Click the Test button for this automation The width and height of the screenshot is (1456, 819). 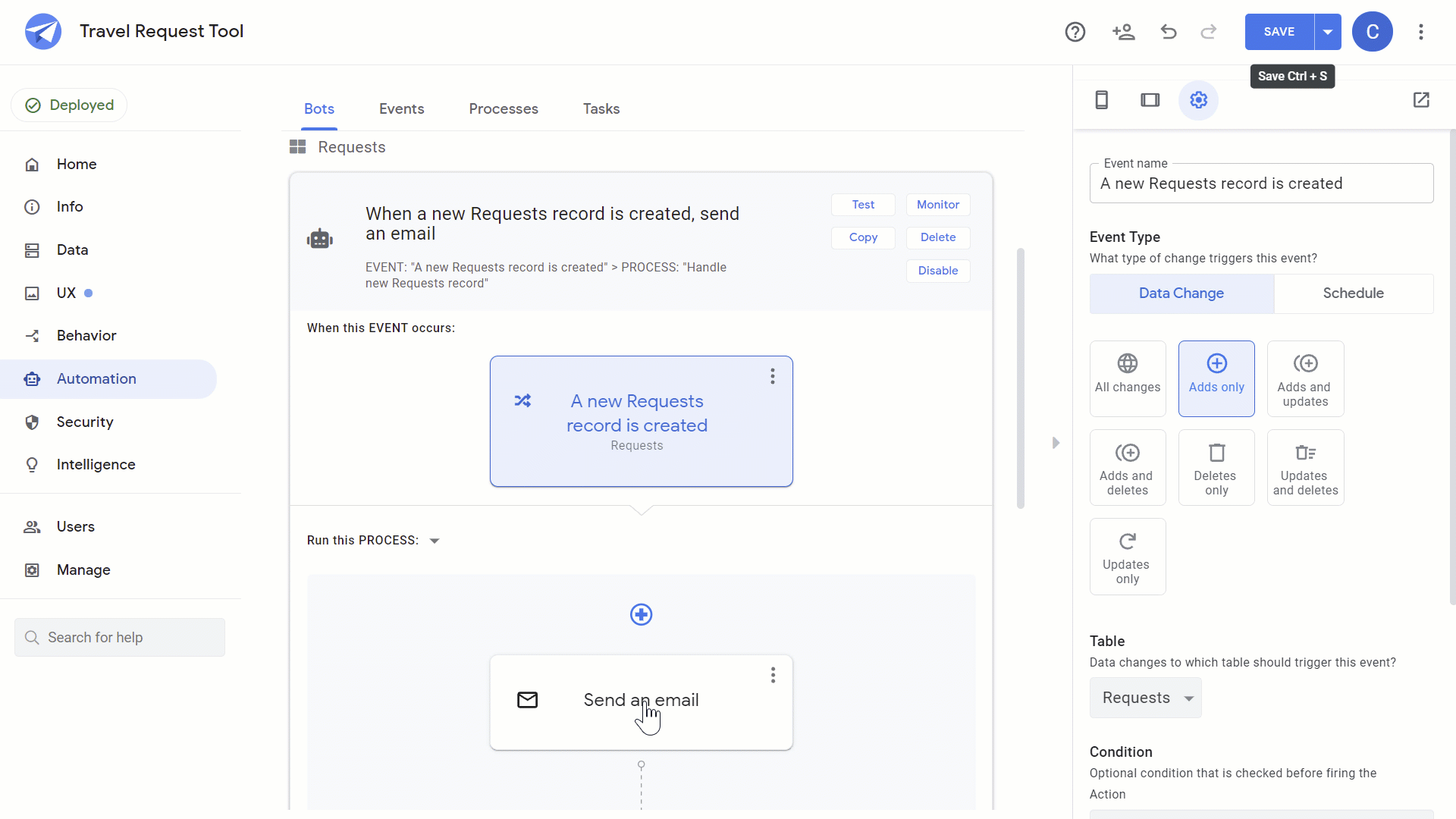pyautogui.click(x=863, y=204)
